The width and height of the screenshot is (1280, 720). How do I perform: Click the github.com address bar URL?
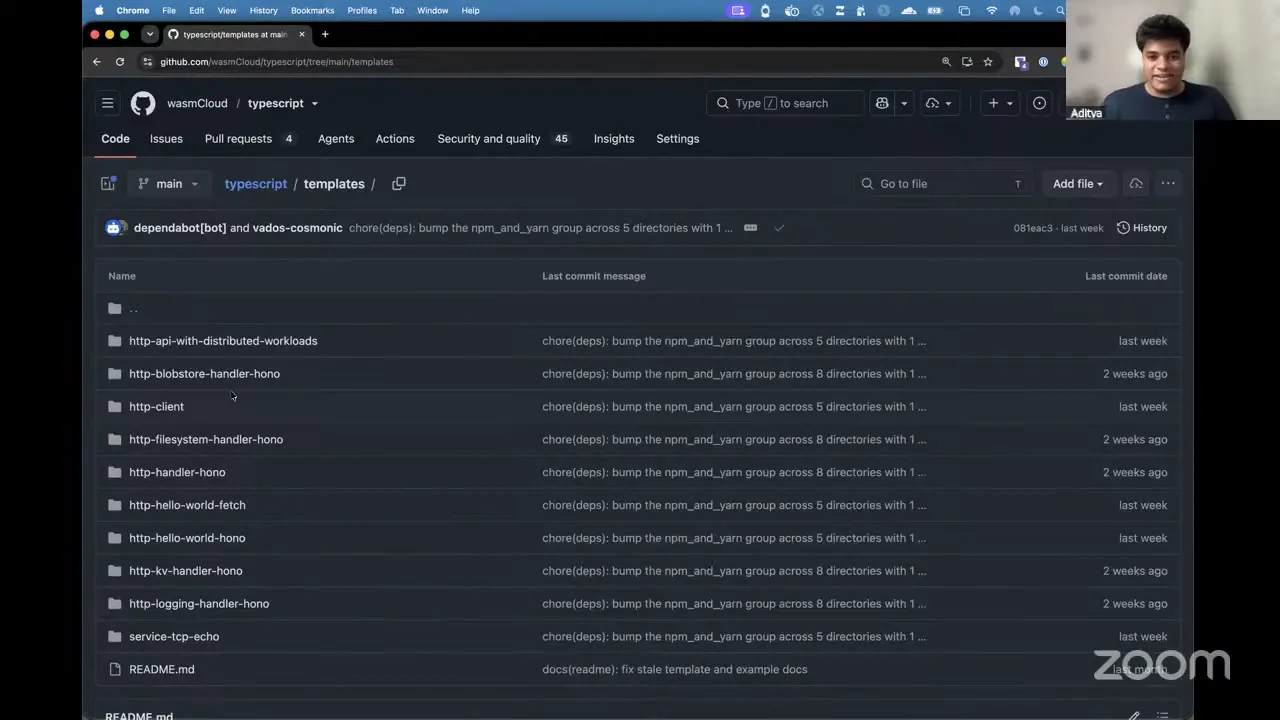tap(277, 62)
